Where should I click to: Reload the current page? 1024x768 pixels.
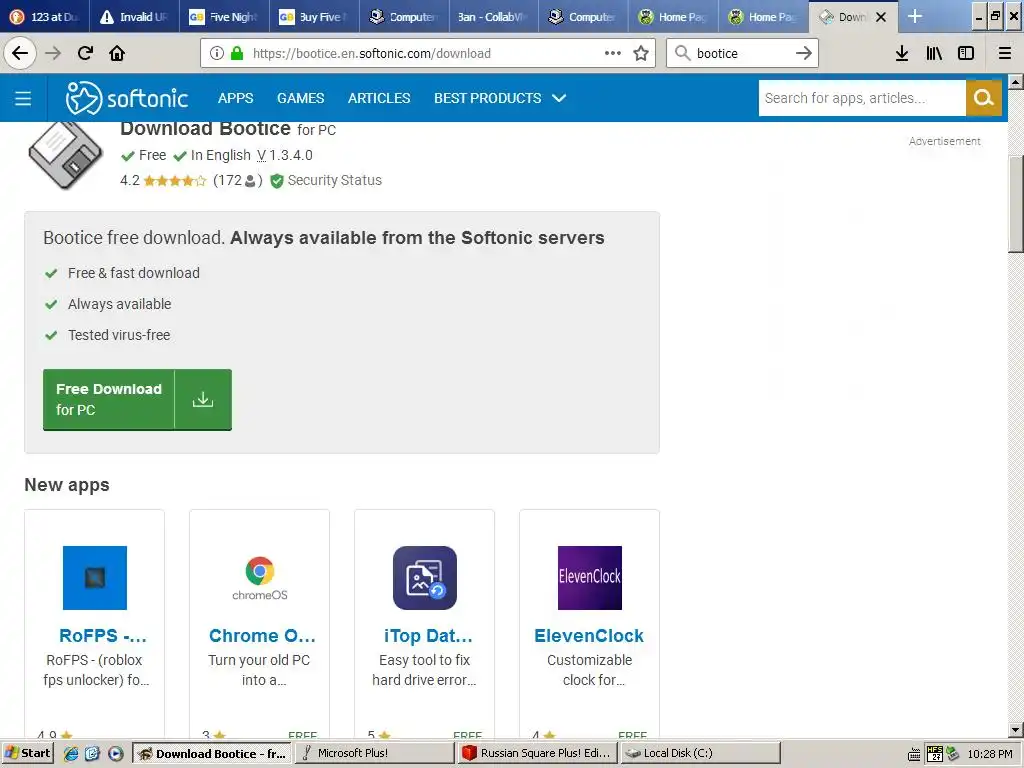[x=85, y=53]
